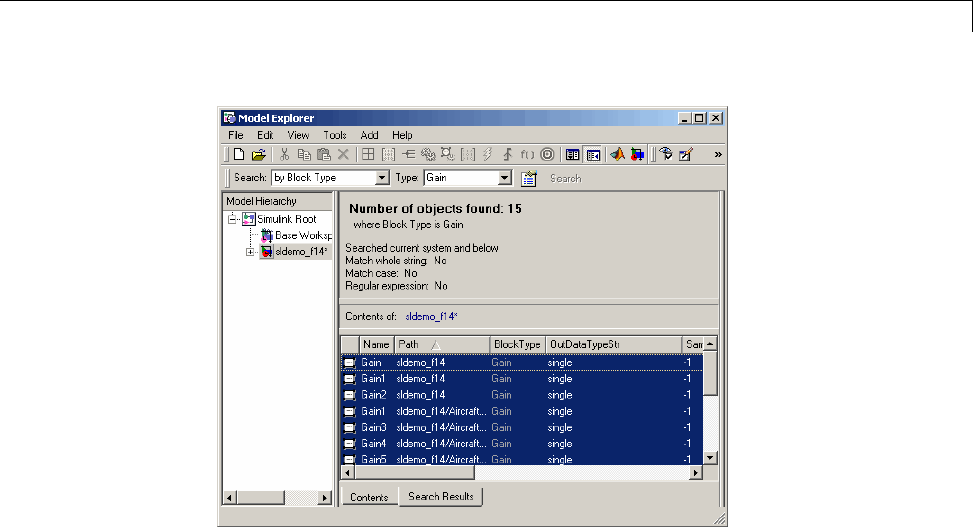Click the gears configuration set icon

(428, 155)
